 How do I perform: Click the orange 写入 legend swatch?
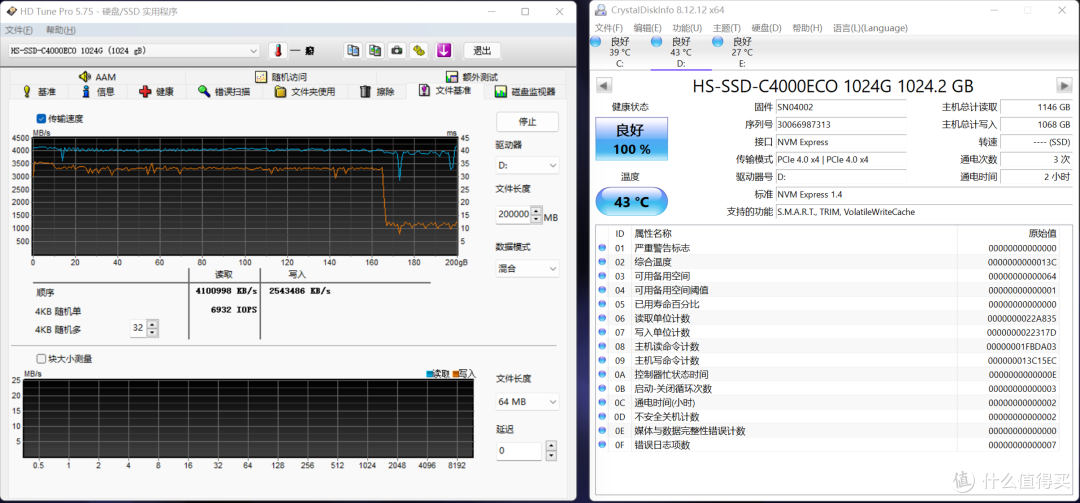click(455, 373)
